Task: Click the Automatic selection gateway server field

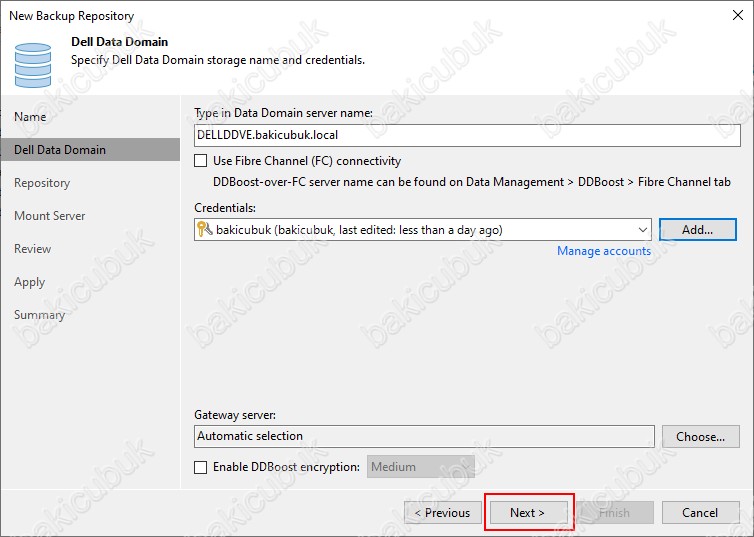Action: coord(424,436)
